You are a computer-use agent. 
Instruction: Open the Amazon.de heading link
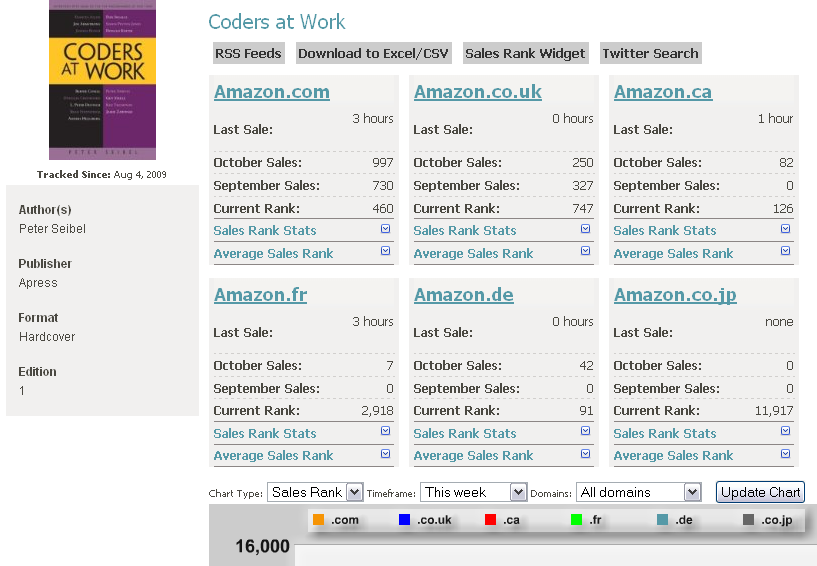pyautogui.click(x=464, y=295)
